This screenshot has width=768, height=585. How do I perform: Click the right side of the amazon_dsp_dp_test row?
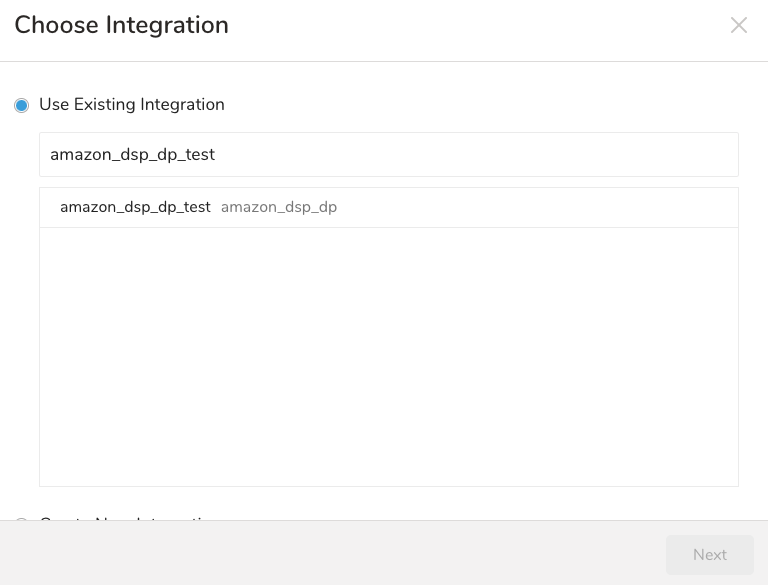coord(600,207)
